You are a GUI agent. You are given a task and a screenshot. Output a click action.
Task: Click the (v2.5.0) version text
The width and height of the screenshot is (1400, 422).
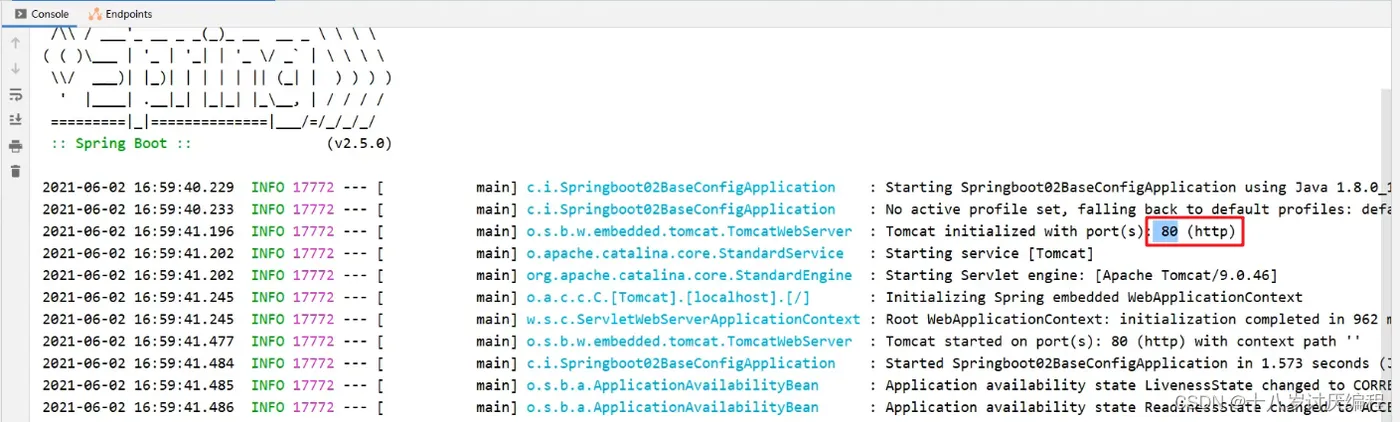[x=359, y=143]
